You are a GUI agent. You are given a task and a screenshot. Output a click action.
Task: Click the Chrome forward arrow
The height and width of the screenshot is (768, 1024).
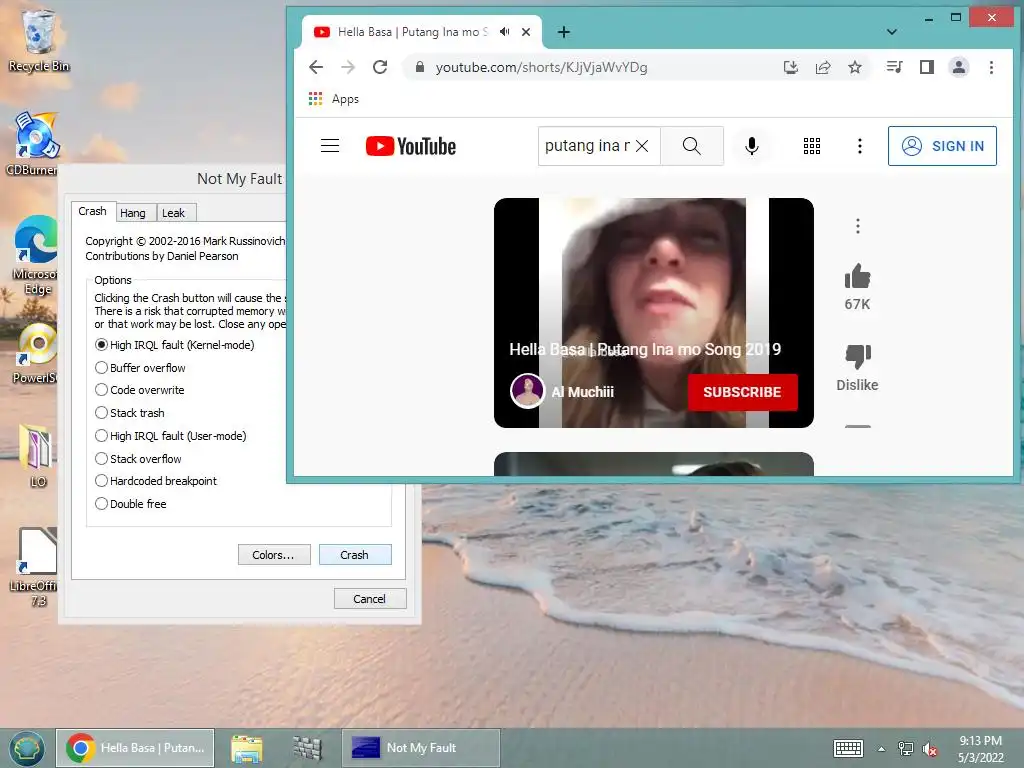(348, 67)
